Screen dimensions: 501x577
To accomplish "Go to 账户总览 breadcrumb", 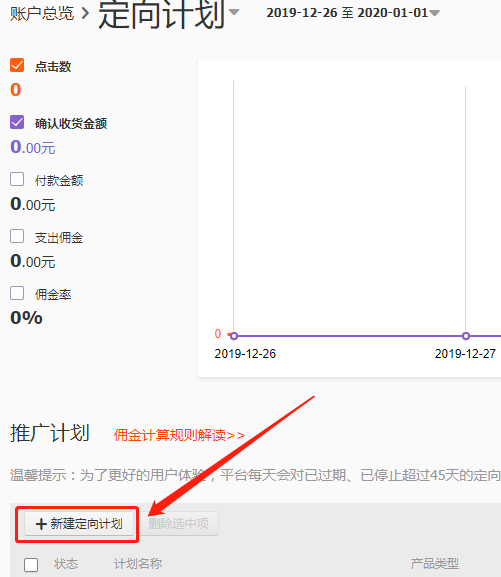I will [42, 14].
